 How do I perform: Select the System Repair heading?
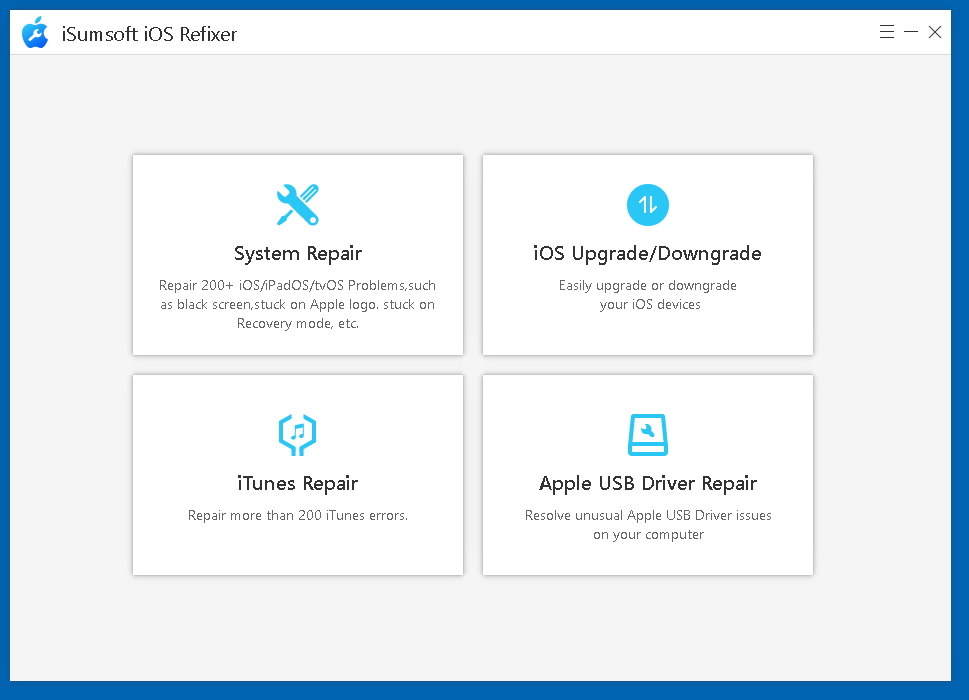click(x=298, y=253)
